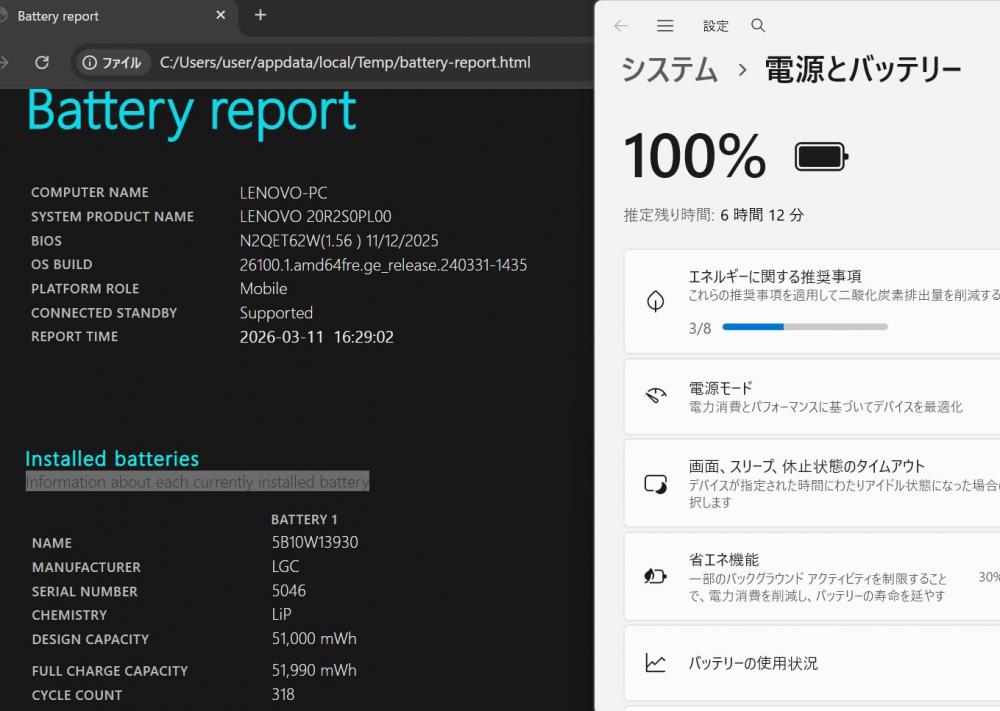The width and height of the screenshot is (1000, 711).
Task: Click the 3/8 energy recommendations progress bar
Action: point(804,327)
